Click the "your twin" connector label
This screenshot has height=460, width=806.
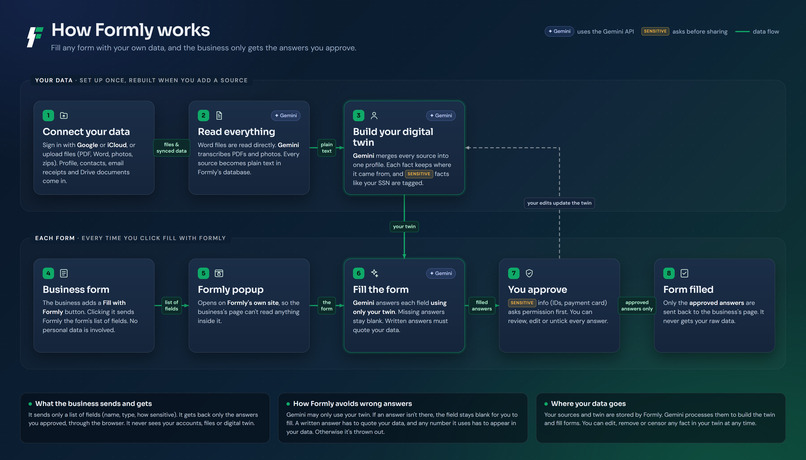[x=405, y=227]
